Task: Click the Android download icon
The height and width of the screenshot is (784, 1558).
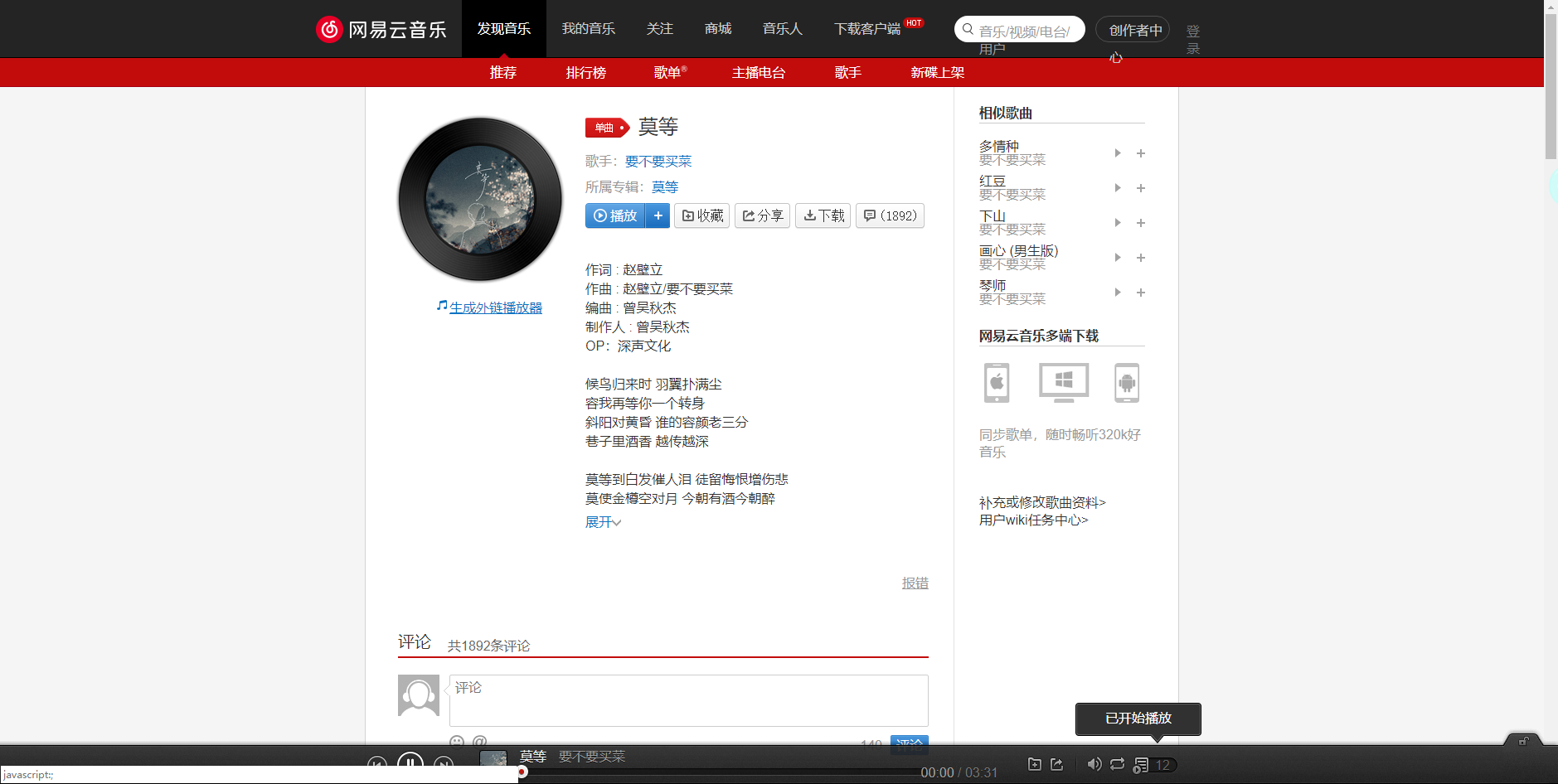Action: point(1128,383)
